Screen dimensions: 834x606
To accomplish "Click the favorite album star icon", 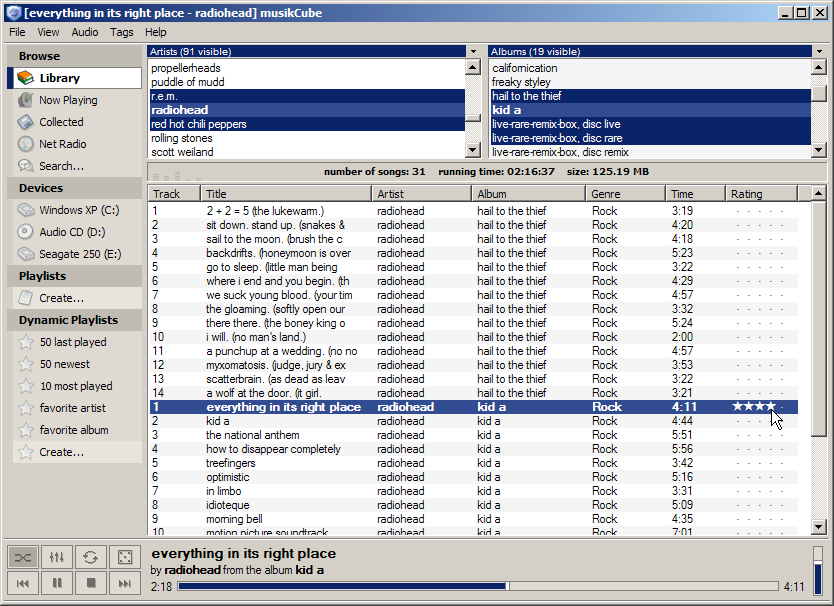I will point(25,430).
